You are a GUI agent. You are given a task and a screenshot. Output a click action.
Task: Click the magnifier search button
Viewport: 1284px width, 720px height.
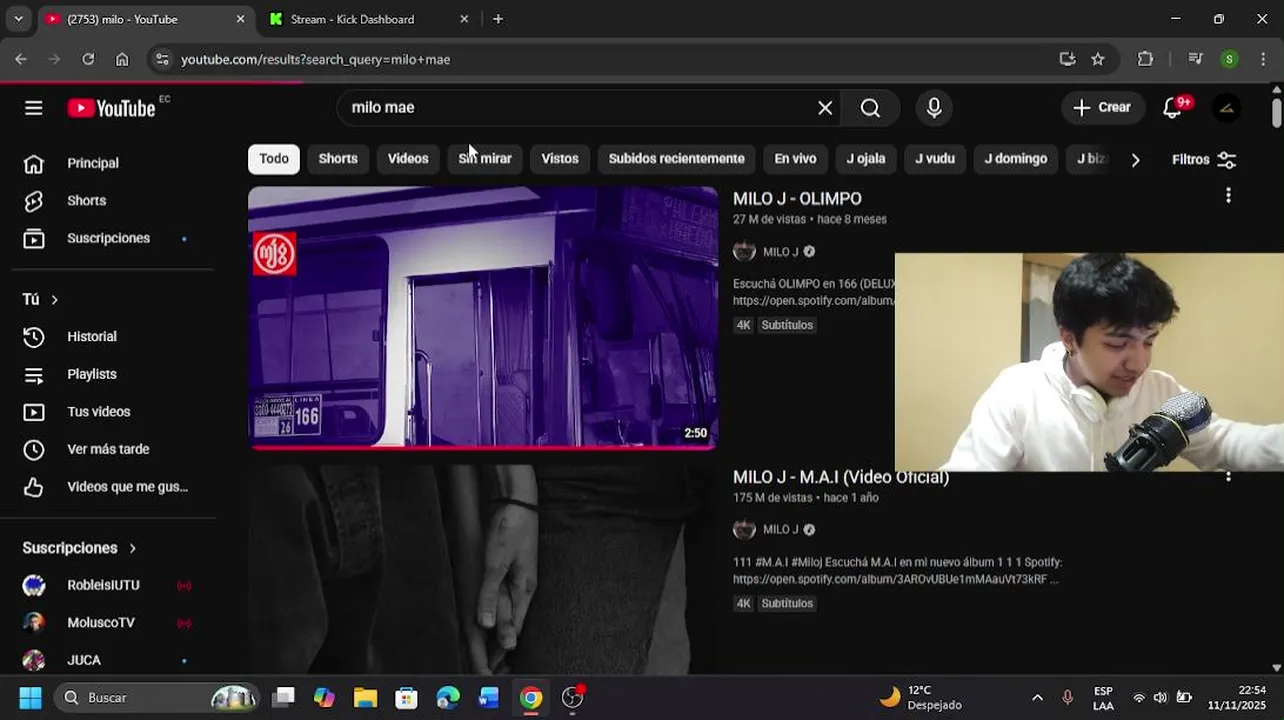click(870, 108)
